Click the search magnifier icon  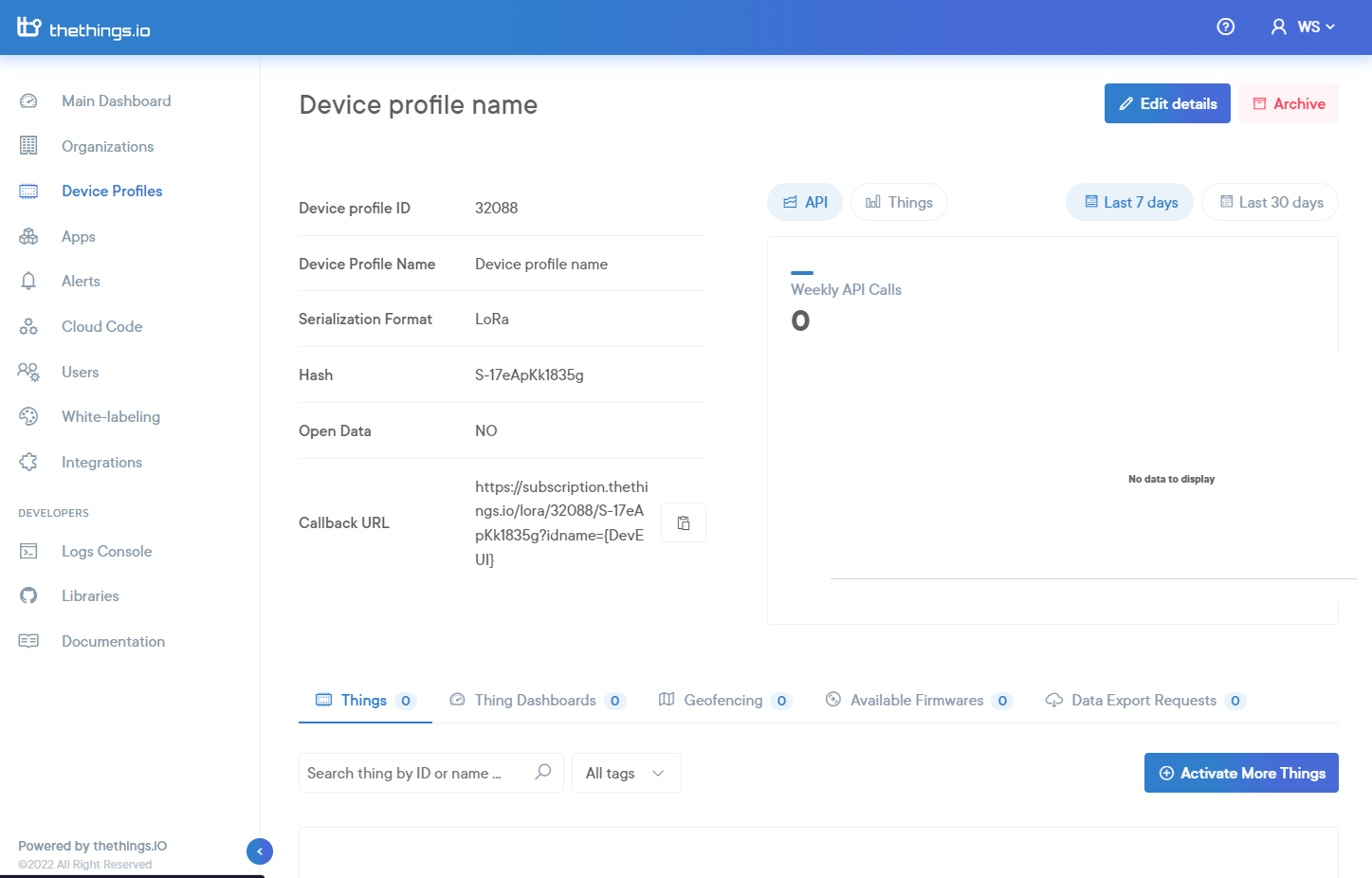pyautogui.click(x=543, y=772)
